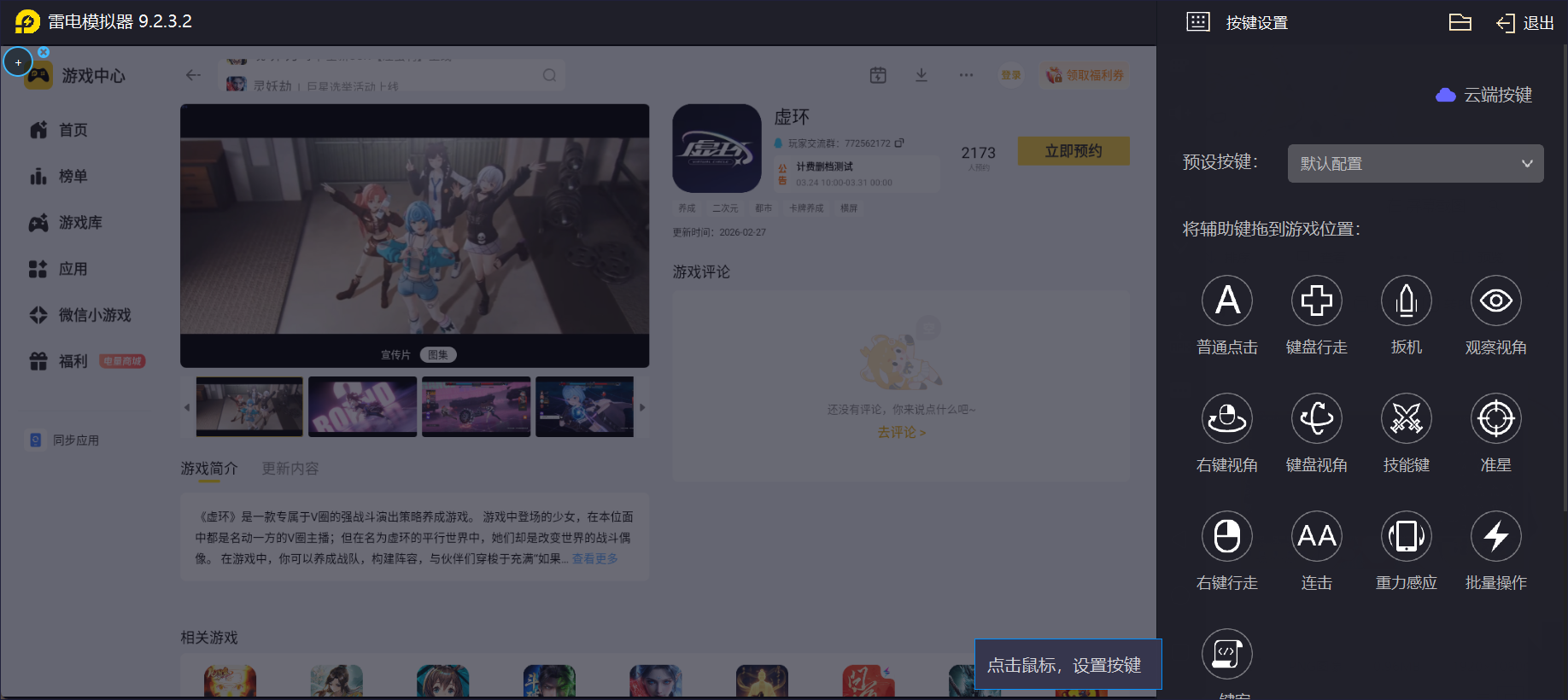The image size is (1568, 700).
Task: Click the back arrow in game center
Action: (x=194, y=75)
